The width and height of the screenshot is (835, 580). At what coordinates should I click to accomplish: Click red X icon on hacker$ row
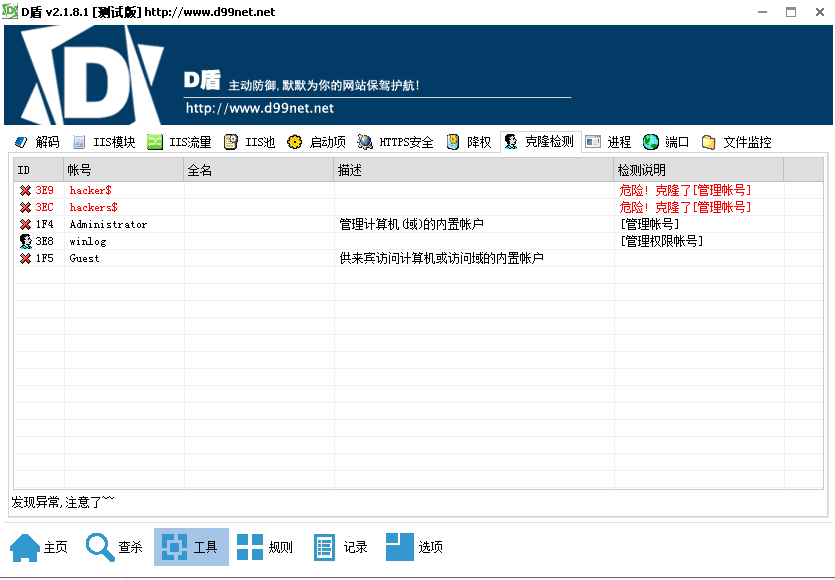click(25, 190)
